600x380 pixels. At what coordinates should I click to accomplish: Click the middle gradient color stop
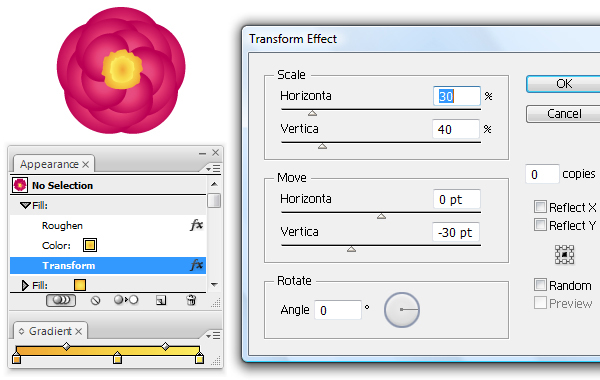tap(117, 357)
